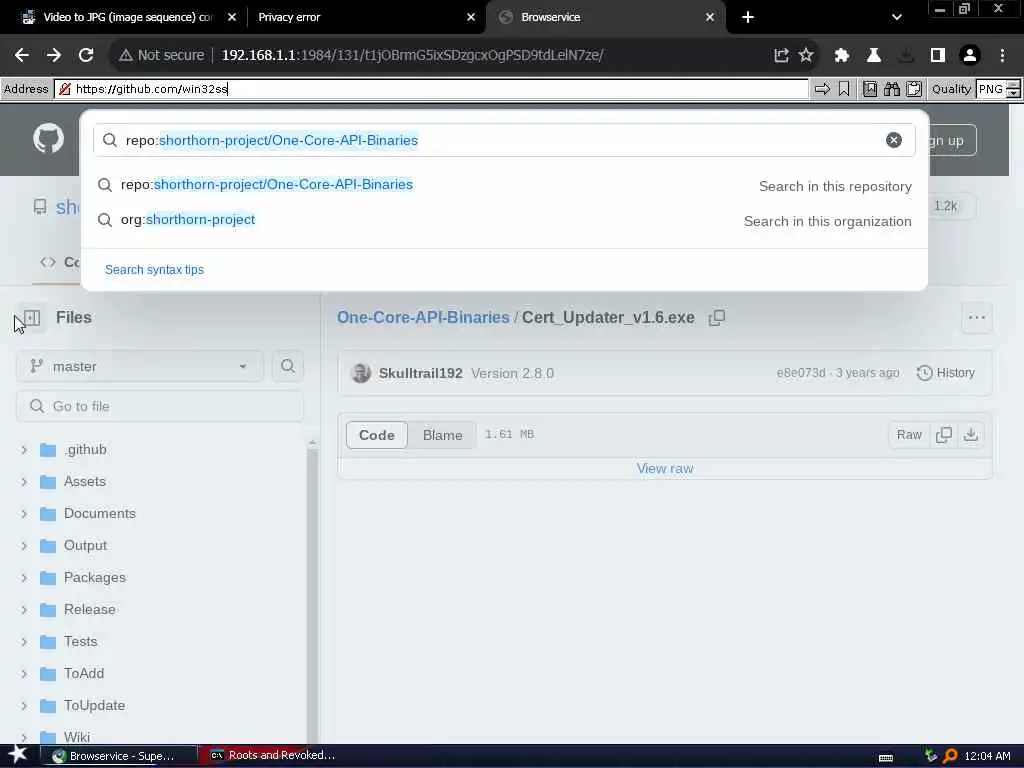Open the Version 2.8.0 commit message
The height and width of the screenshot is (768, 1024).
click(513, 373)
